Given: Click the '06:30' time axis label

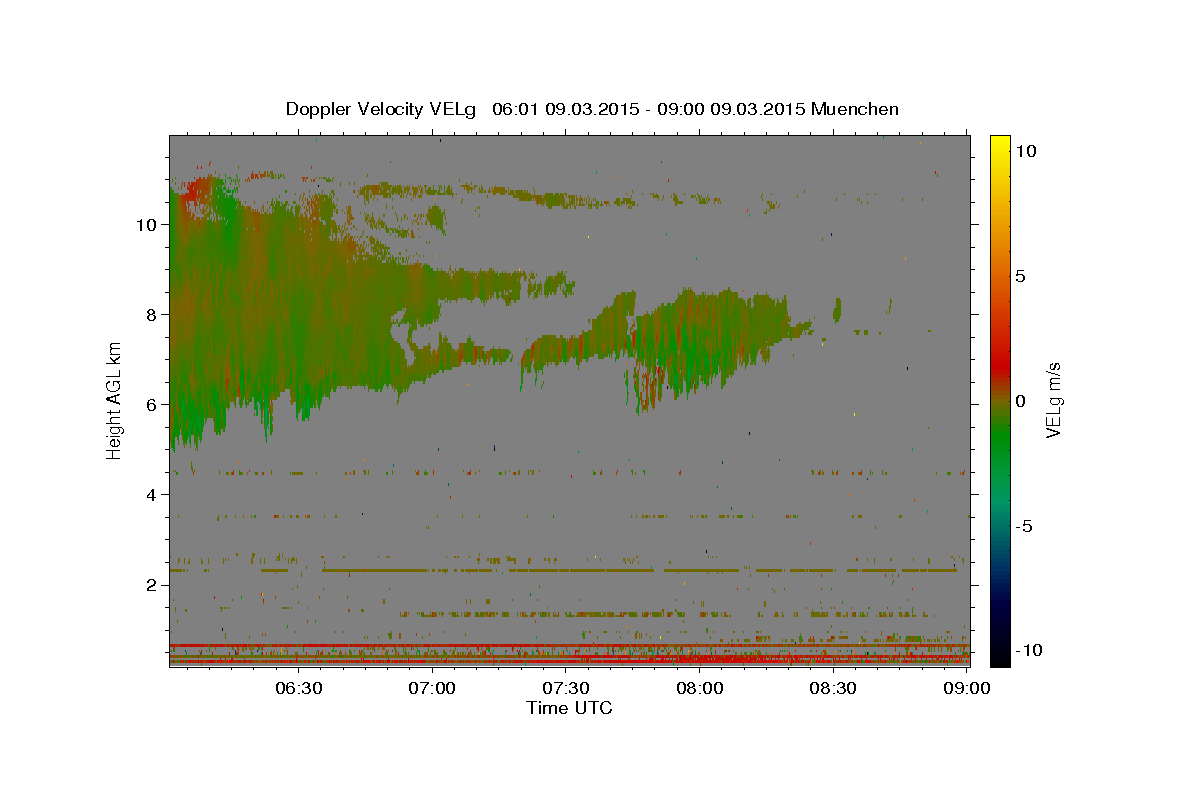Looking at the screenshot, I should pos(299,688).
